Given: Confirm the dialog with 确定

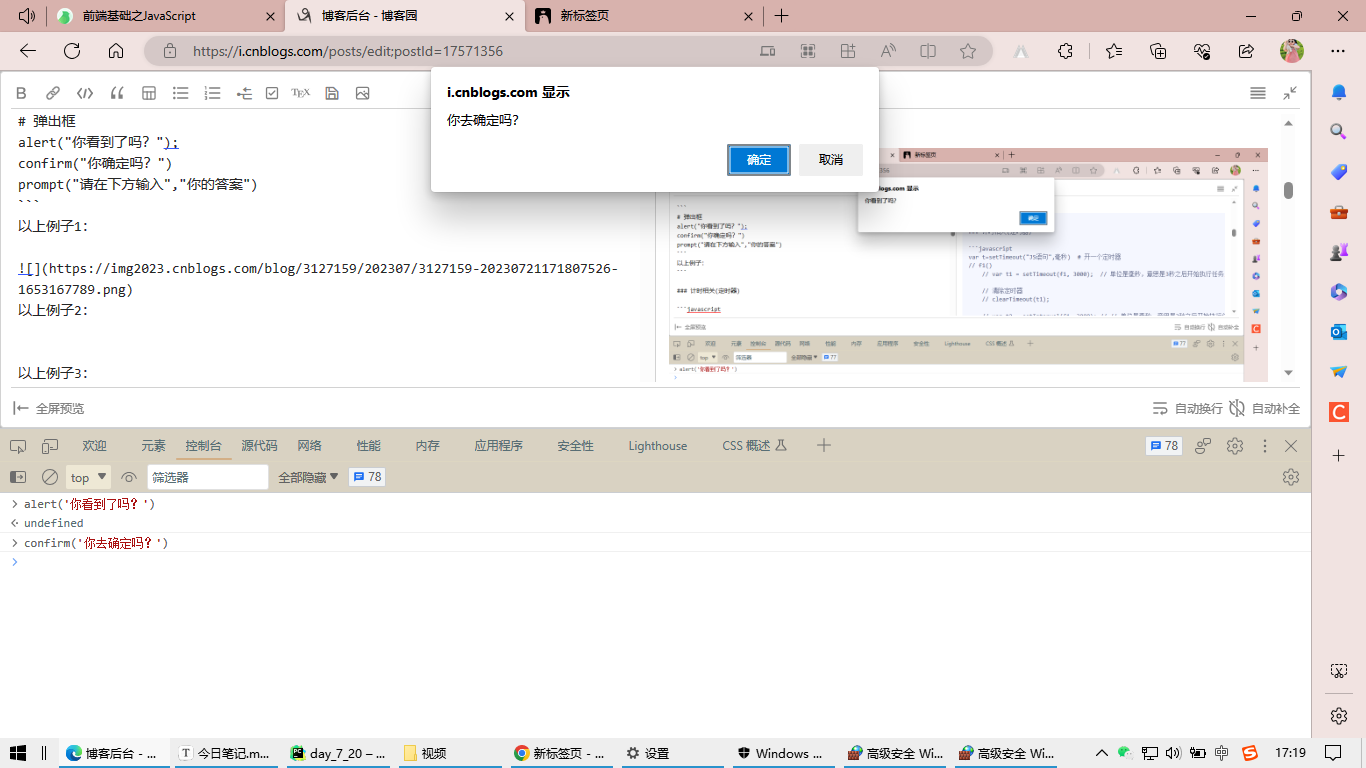Looking at the screenshot, I should click(759, 160).
